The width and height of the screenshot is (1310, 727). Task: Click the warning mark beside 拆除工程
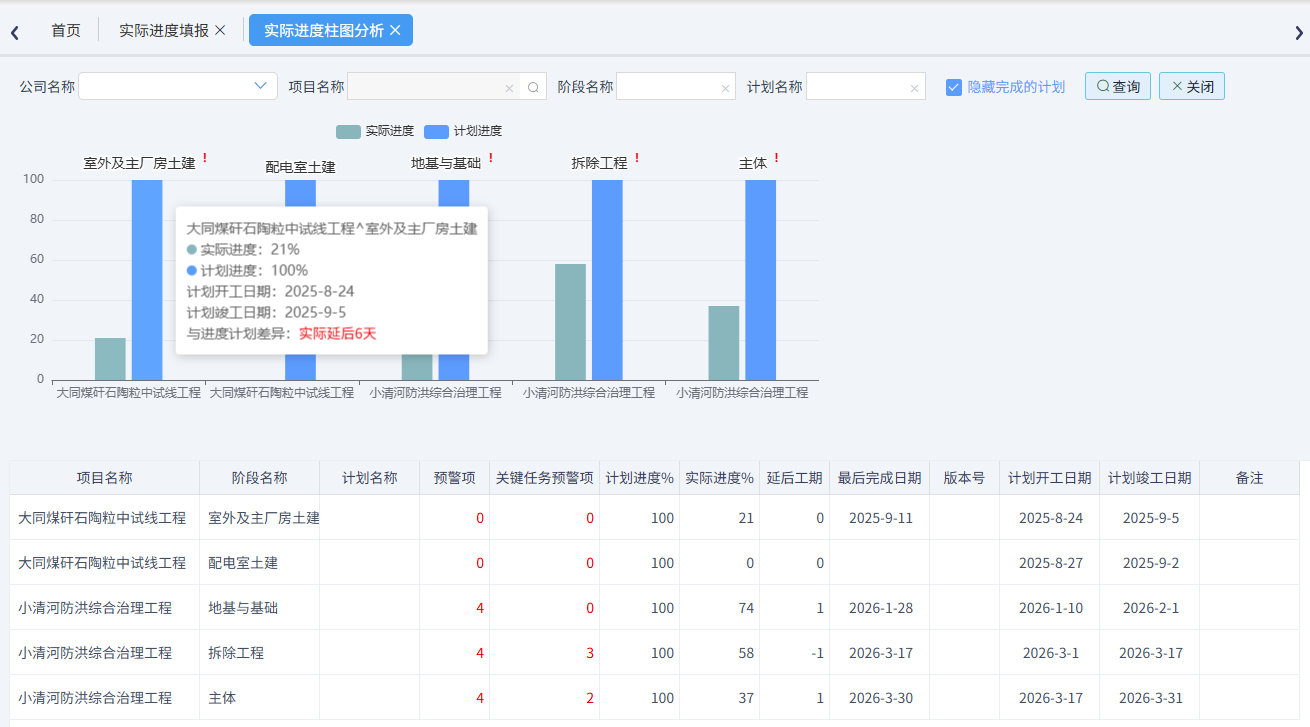[636, 159]
